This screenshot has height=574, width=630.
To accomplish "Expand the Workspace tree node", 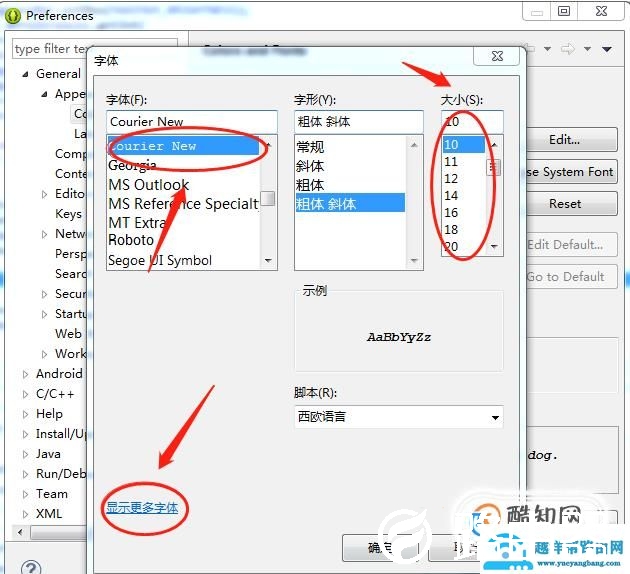I will coord(45,354).
